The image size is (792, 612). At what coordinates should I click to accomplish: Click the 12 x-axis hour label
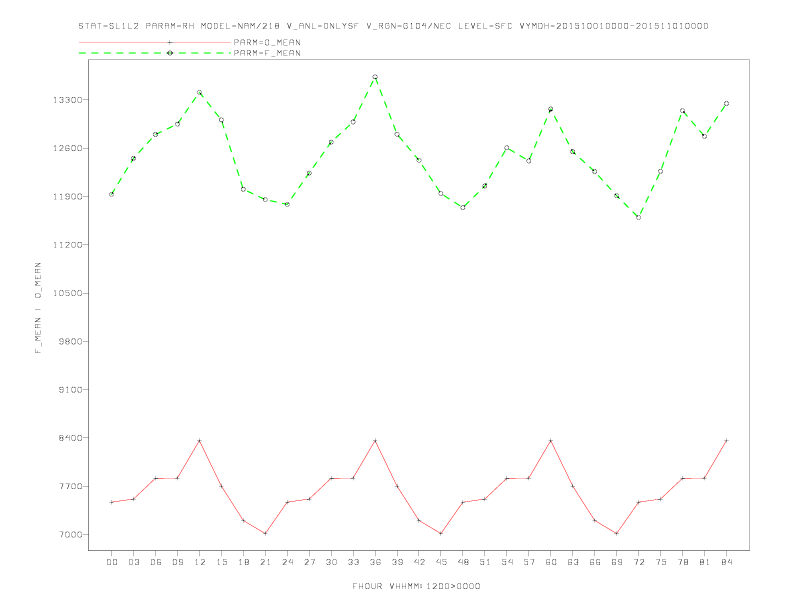(x=200, y=562)
